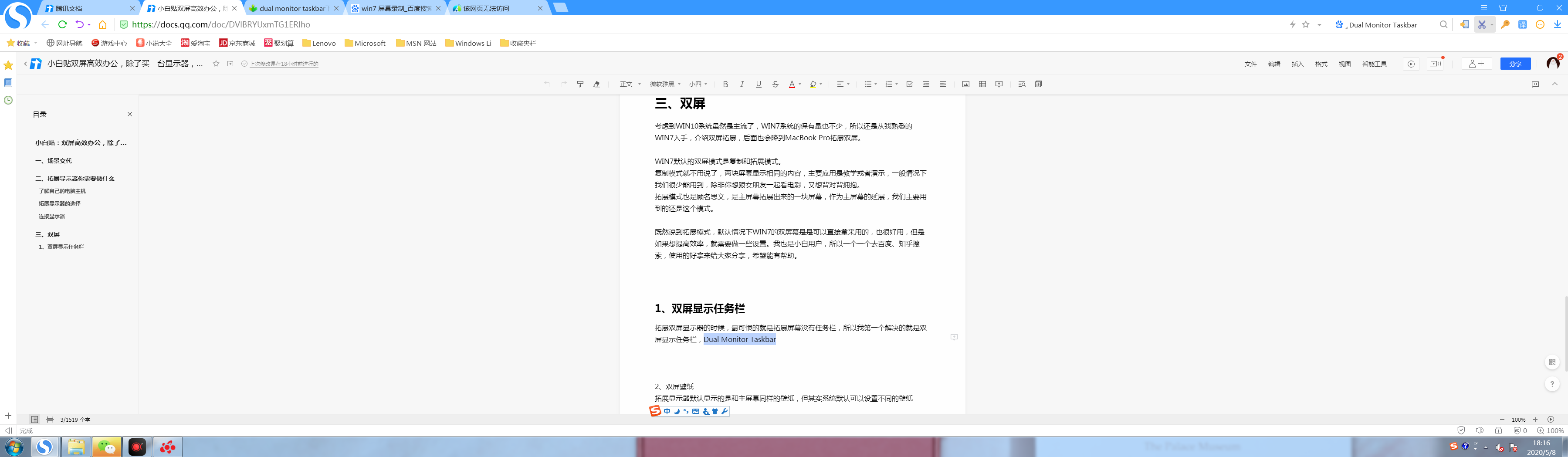Viewport: 1568px width, 457px height.
Task: Decrease indent with the outdent icon
Action: pos(926,84)
